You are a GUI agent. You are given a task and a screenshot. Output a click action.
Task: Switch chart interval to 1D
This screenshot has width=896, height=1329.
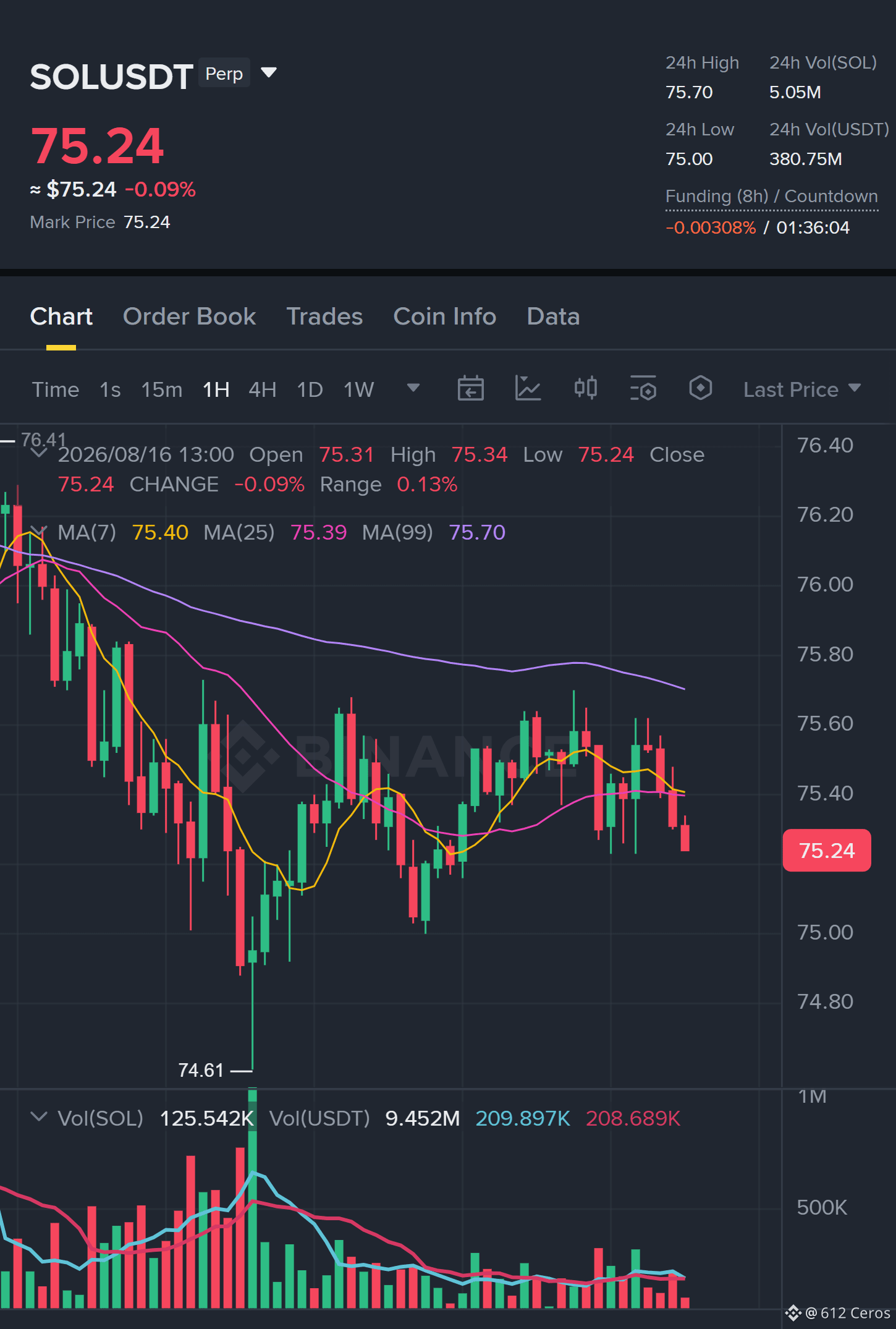pos(310,389)
